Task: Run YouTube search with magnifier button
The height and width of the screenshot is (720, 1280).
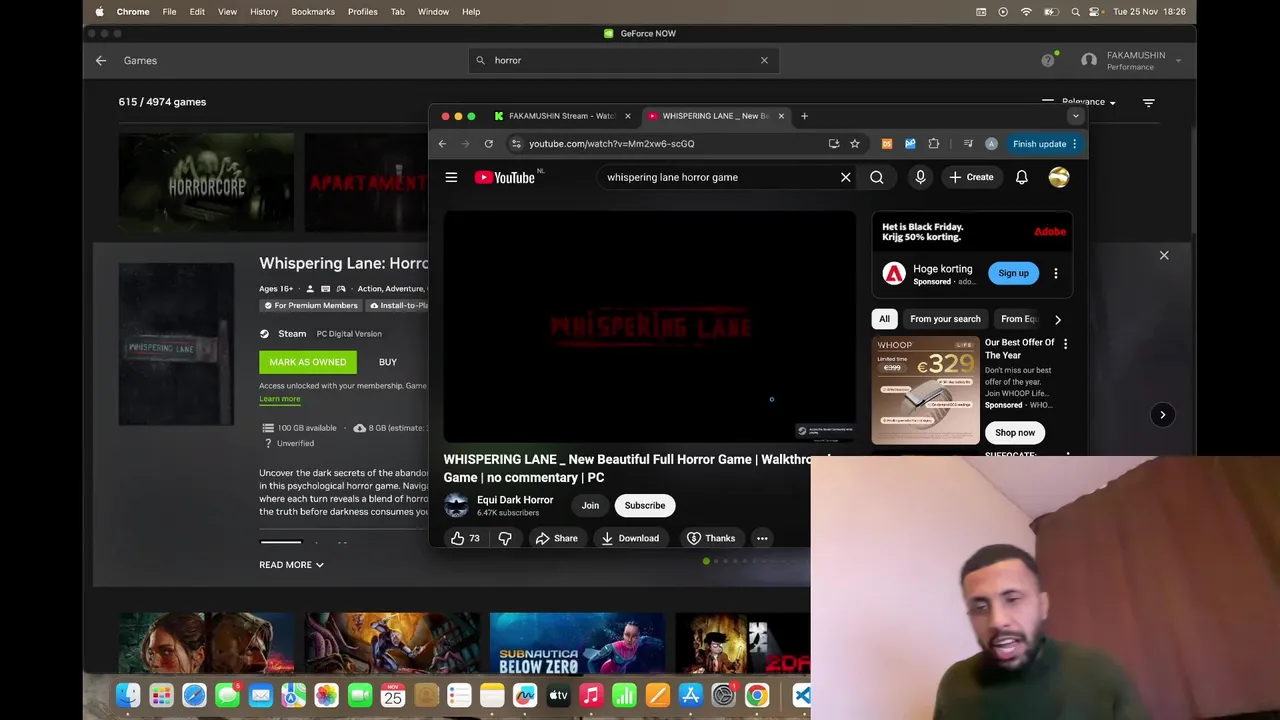Action: pos(877,177)
